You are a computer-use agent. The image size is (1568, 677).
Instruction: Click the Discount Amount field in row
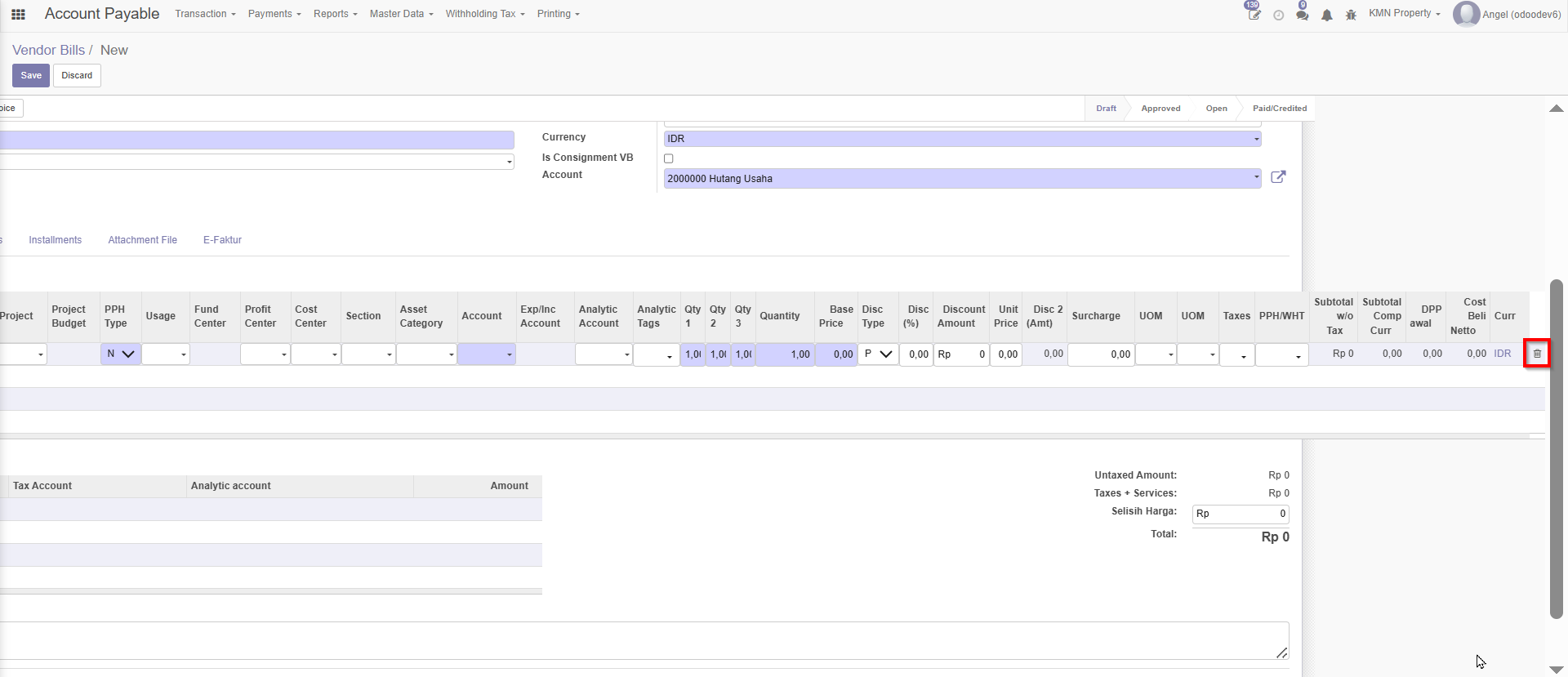[x=962, y=354]
